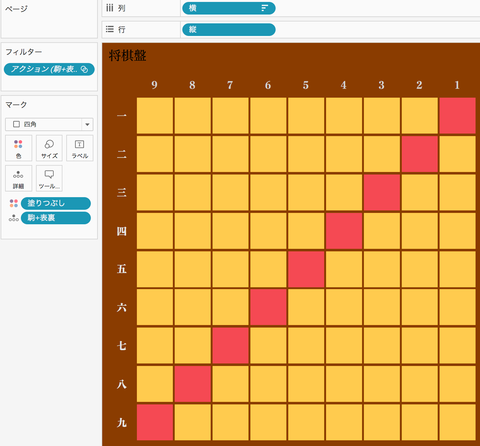Viewport: 480px width, 446px height.
Task: Click the color icon beside 塗りつぶし pill
Action: 14,203
